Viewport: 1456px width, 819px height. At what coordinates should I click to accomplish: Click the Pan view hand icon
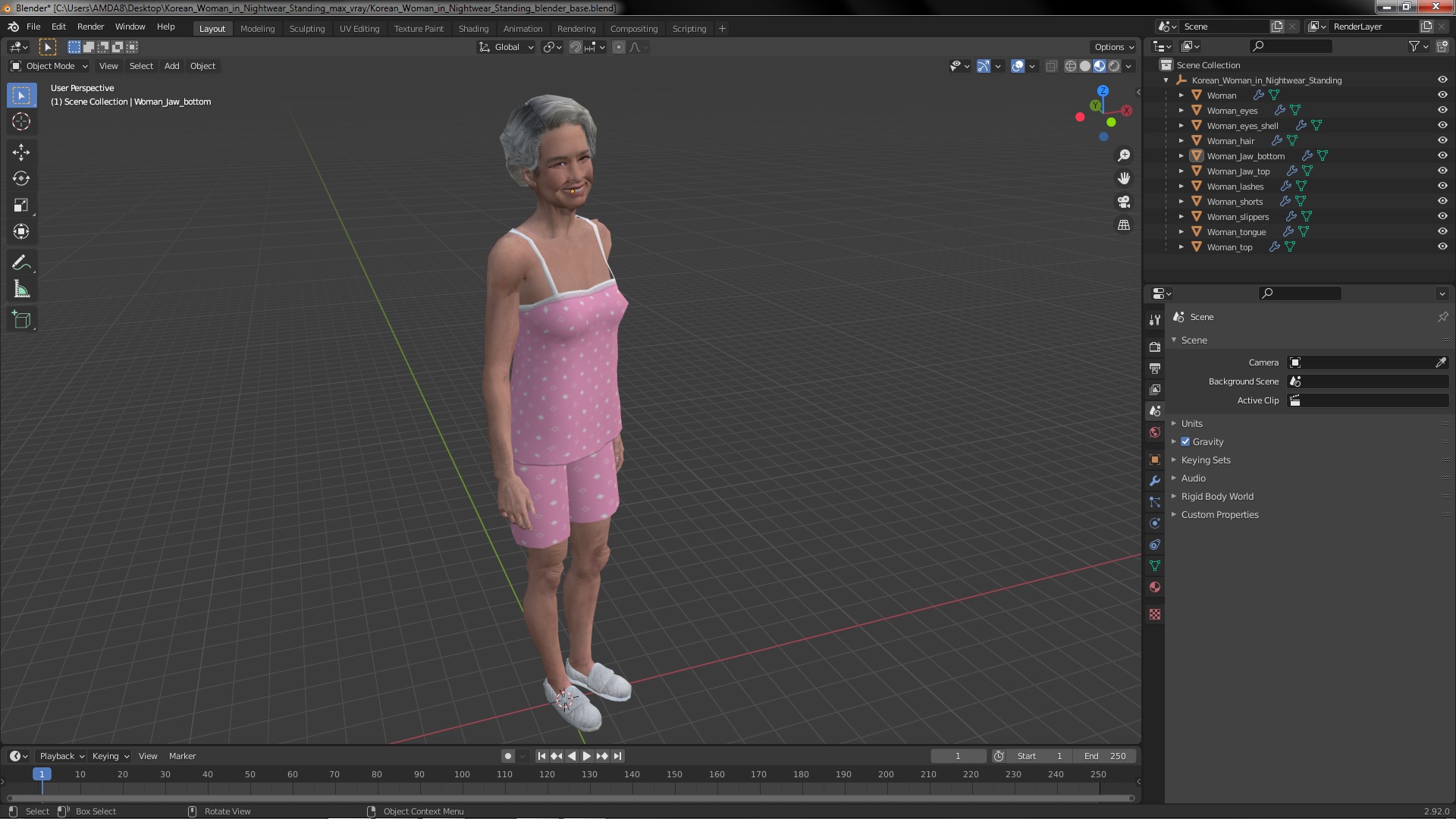click(x=1124, y=178)
